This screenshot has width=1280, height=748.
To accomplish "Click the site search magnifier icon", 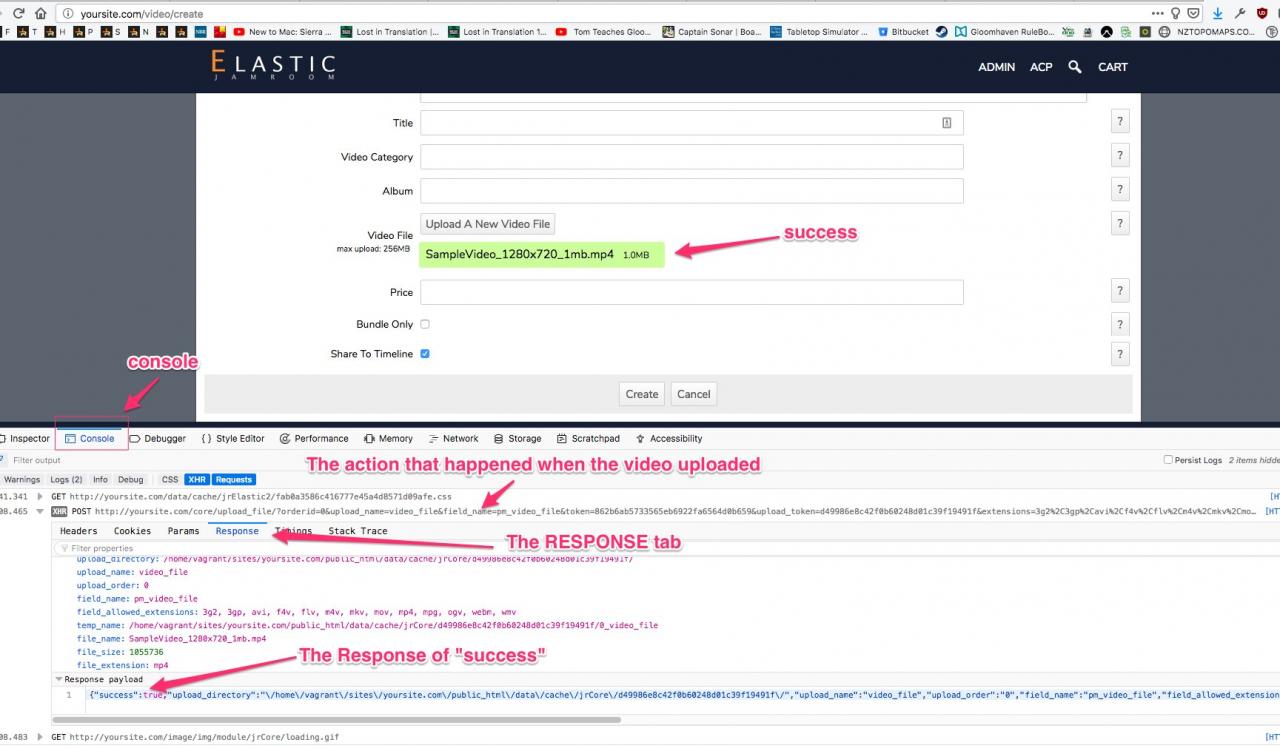I will [x=1074, y=67].
